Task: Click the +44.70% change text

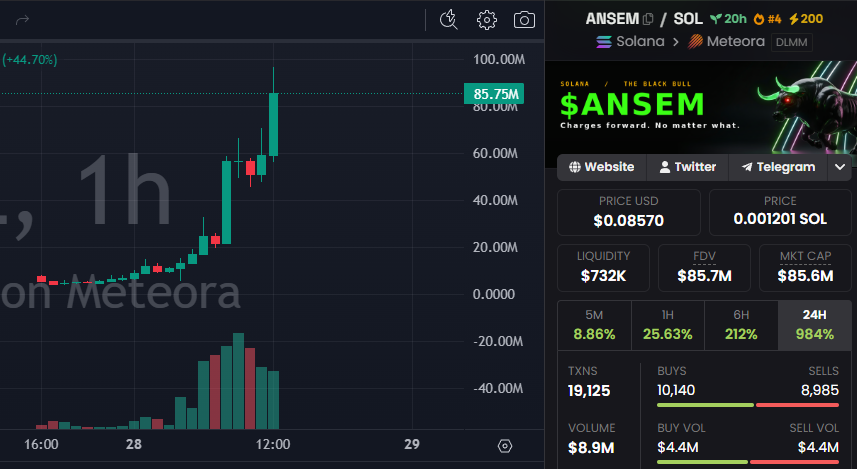Action: pos(30,60)
